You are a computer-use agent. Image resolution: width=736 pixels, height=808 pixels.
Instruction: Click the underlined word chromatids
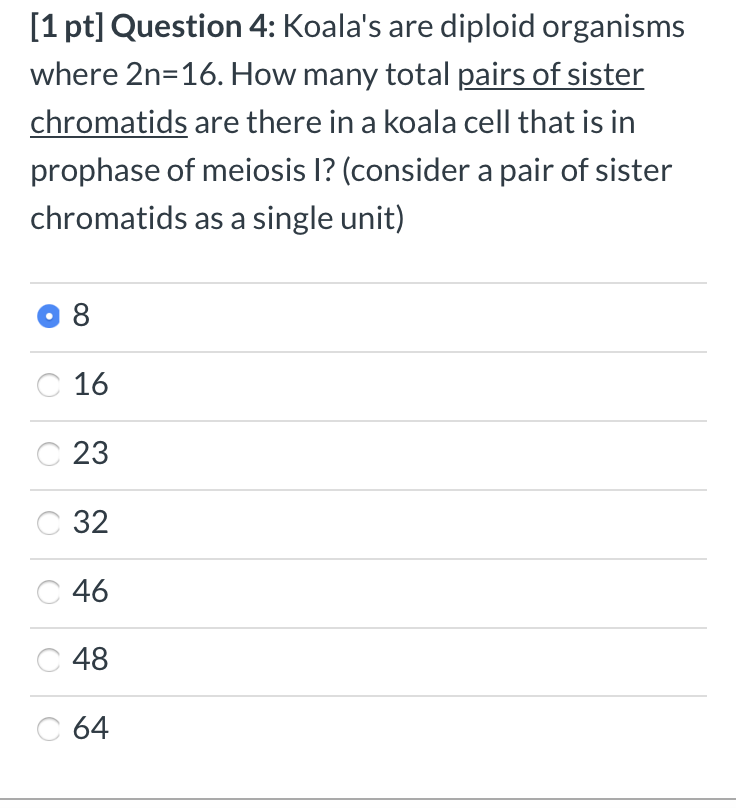108,122
